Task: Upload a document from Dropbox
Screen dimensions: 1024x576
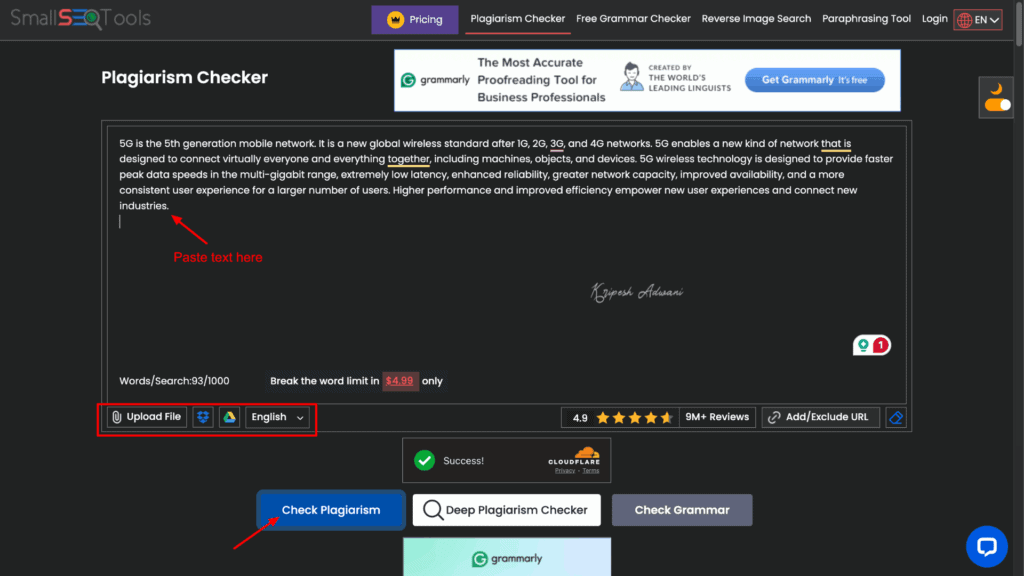Action: pyautogui.click(x=203, y=417)
